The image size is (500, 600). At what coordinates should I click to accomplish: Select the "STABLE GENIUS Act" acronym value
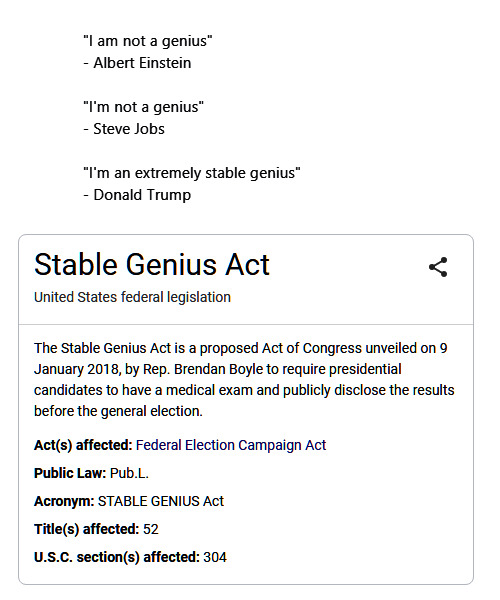point(161,501)
